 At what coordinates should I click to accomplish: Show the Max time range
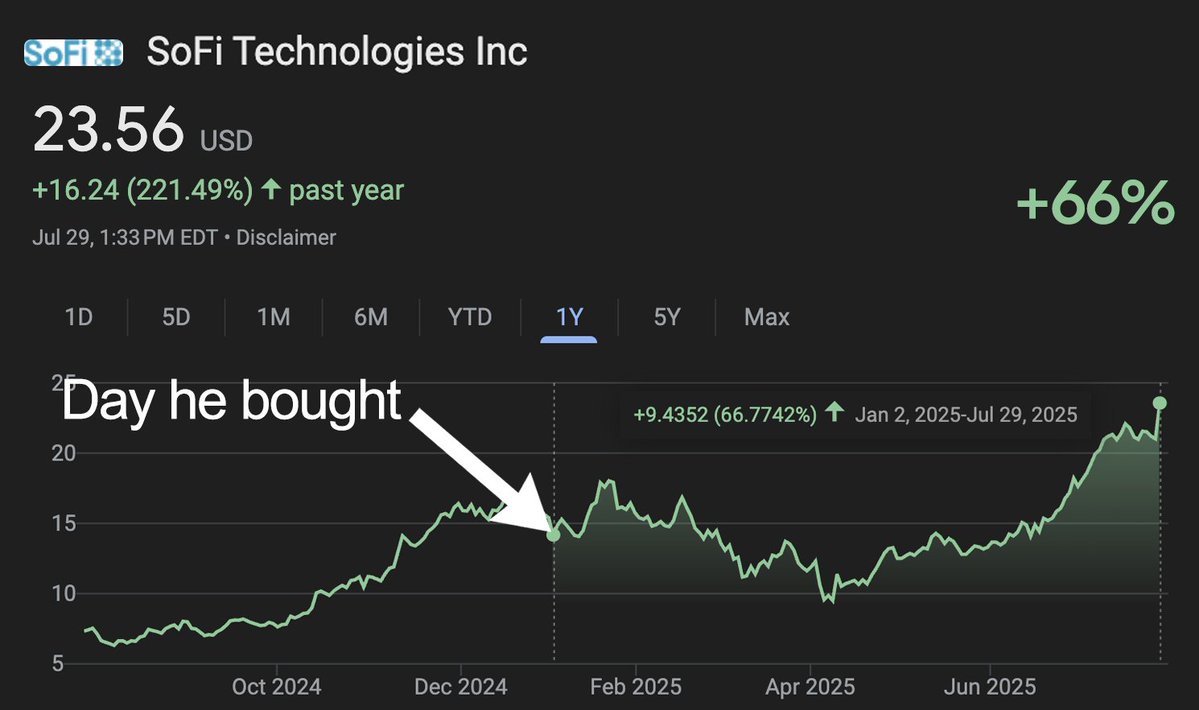point(766,318)
